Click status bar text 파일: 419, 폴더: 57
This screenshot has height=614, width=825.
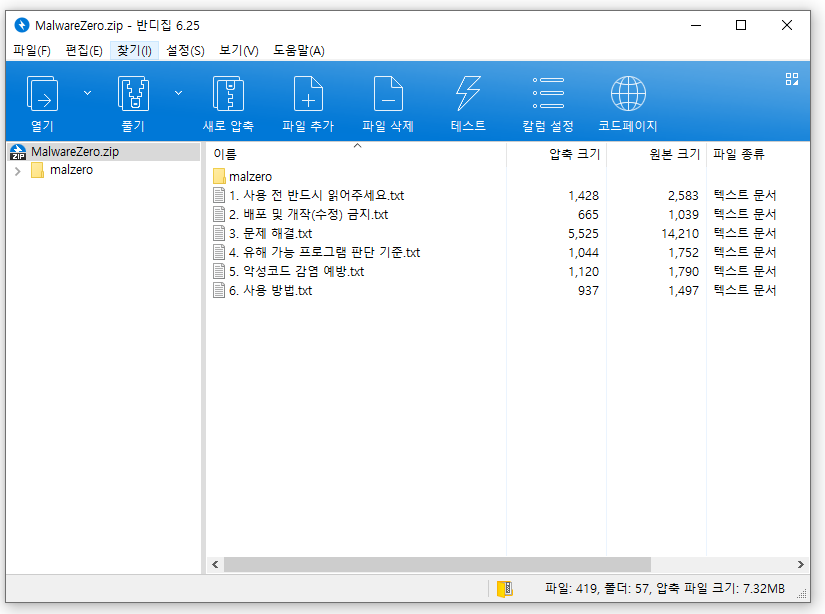[597, 588]
